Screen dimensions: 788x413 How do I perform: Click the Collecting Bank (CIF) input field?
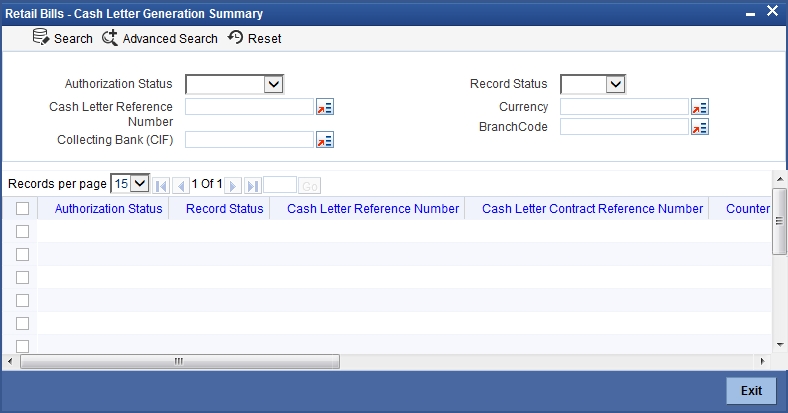250,140
